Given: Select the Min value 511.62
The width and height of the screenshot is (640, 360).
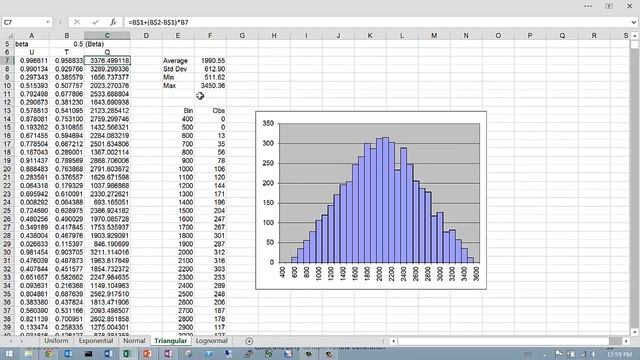Looking at the screenshot, I should (x=210, y=77).
